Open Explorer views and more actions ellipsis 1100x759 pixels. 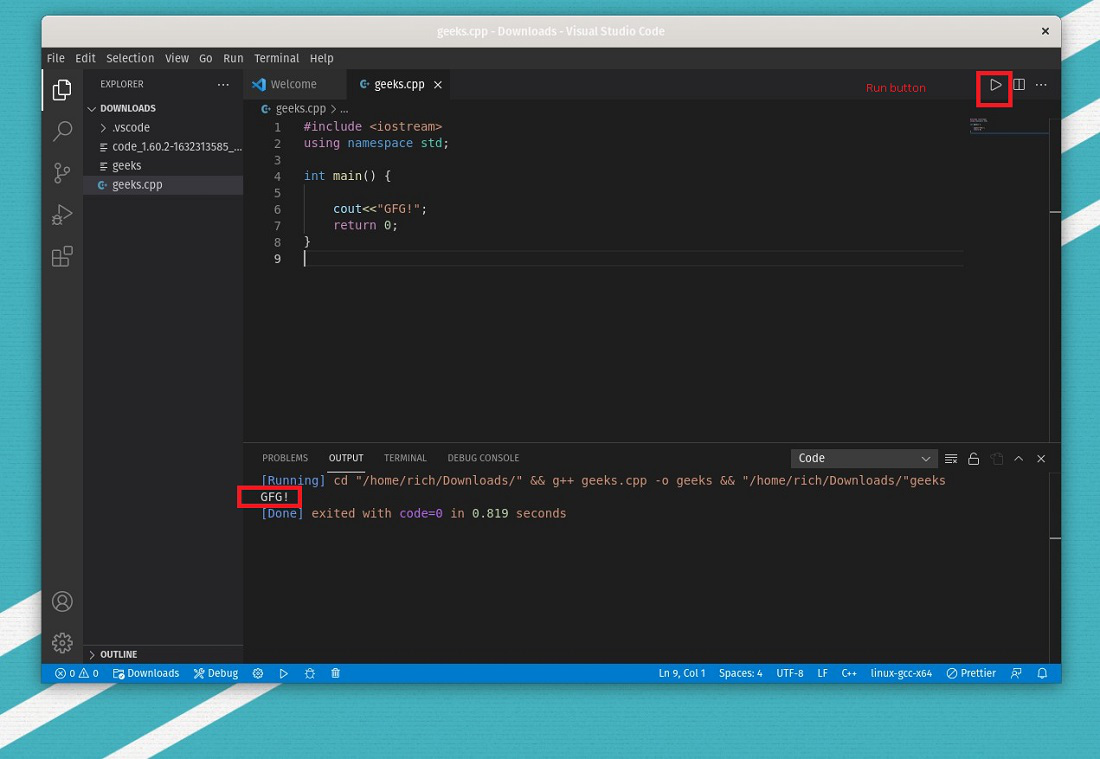tap(223, 84)
